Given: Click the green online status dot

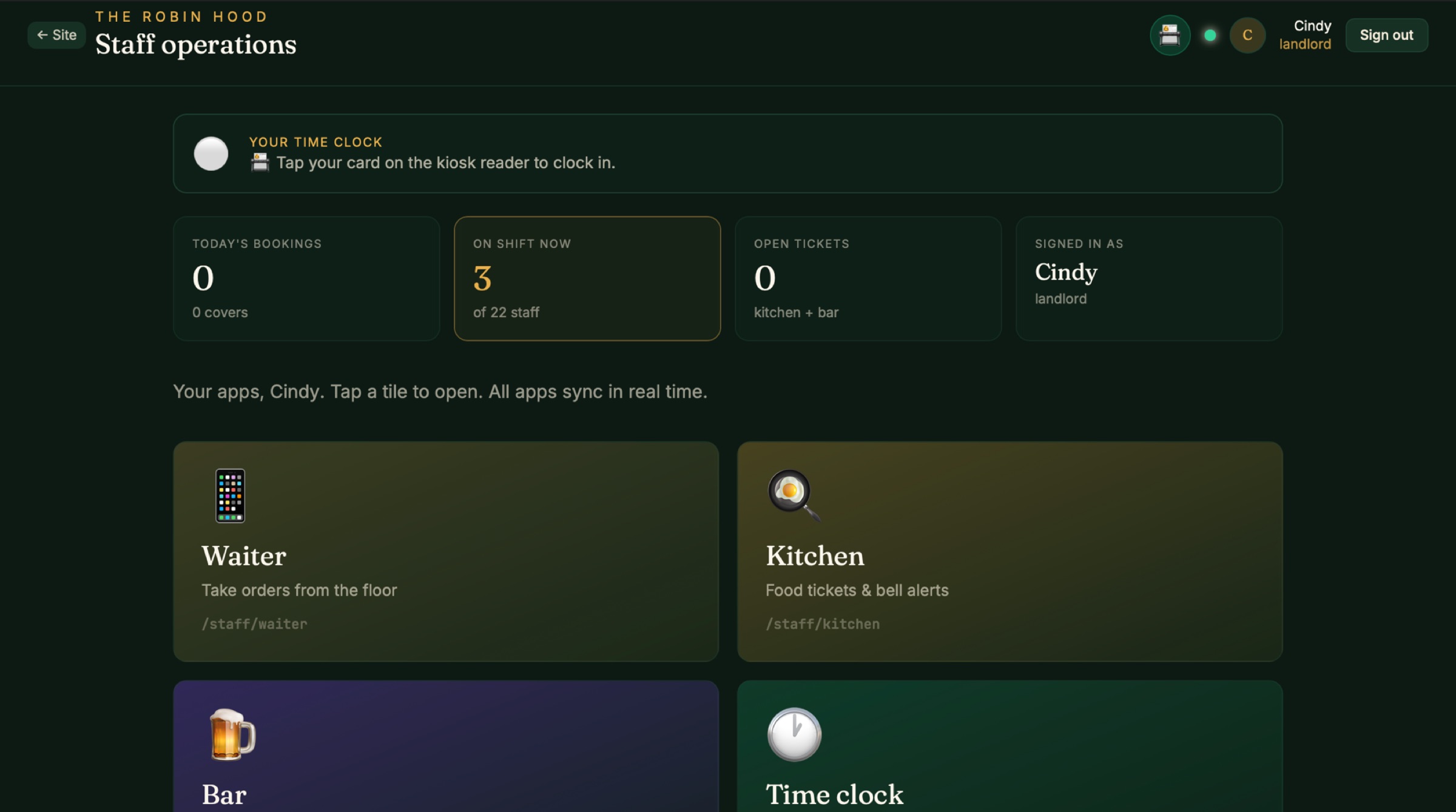Looking at the screenshot, I should tap(1210, 35).
